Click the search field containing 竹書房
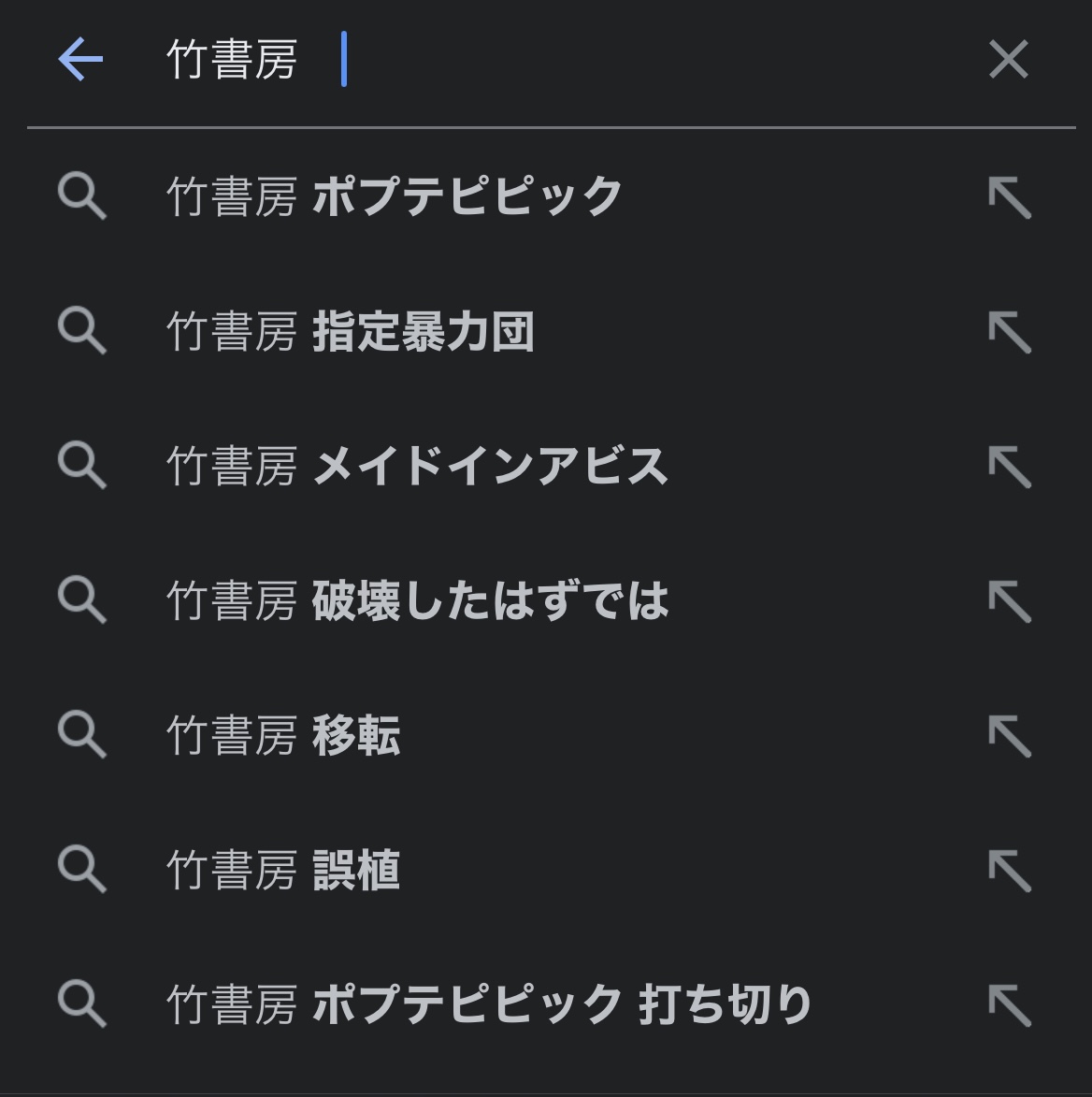The image size is (1092, 1097). (x=561, y=60)
